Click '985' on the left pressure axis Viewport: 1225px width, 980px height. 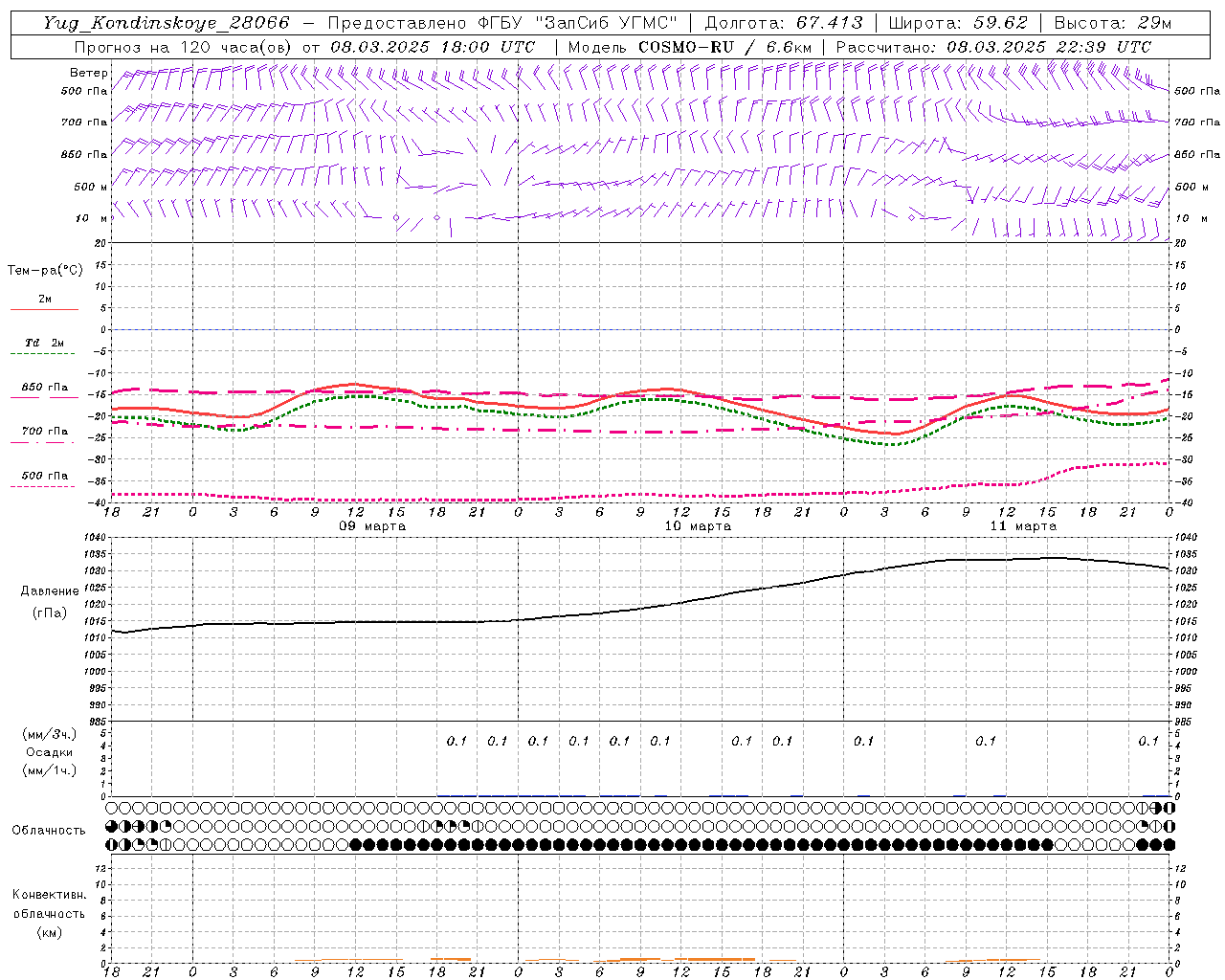98,722
